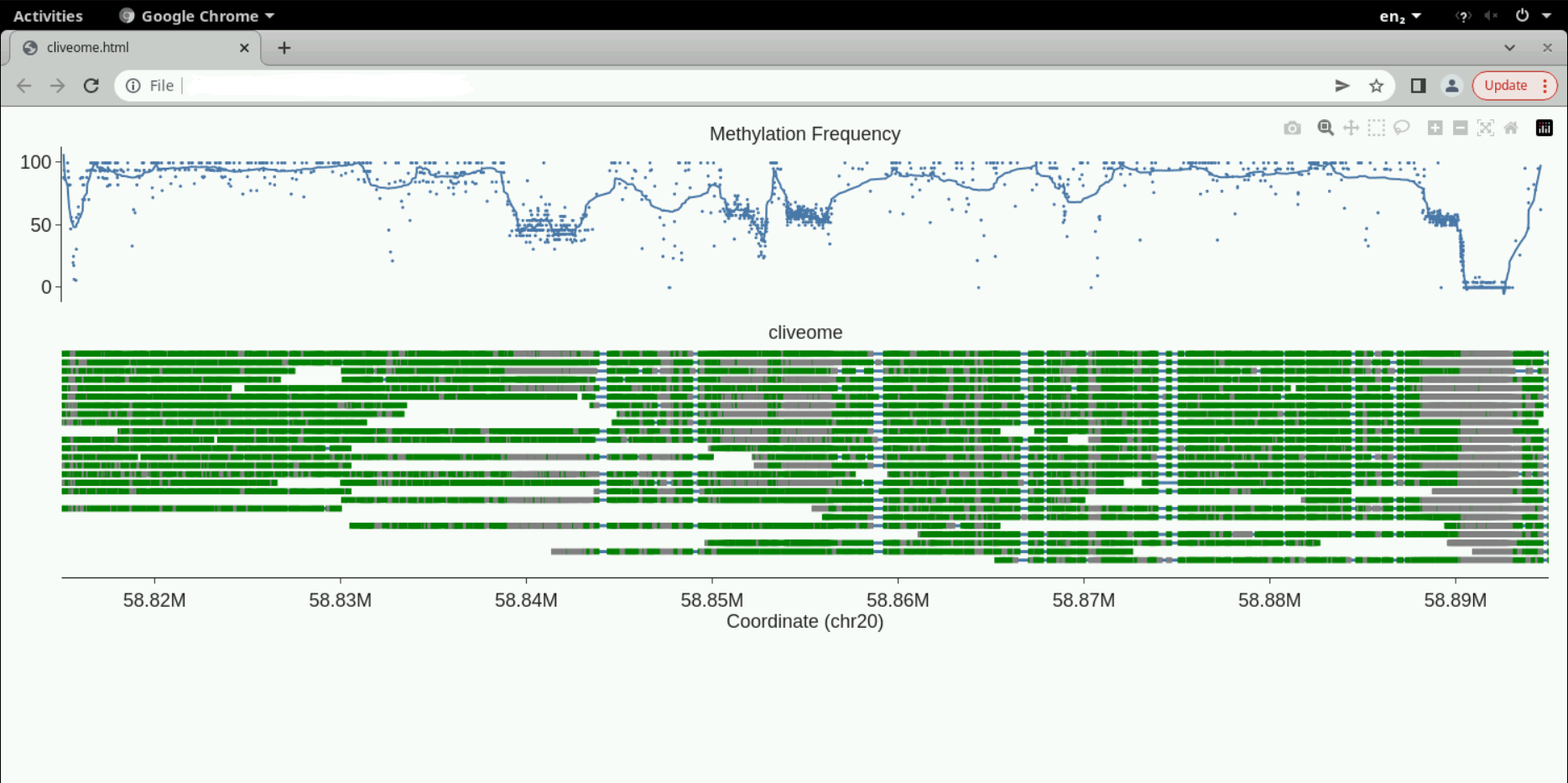This screenshot has width=1568, height=783.
Task: Enable pan mode in the plot modebar
Action: point(1352,128)
